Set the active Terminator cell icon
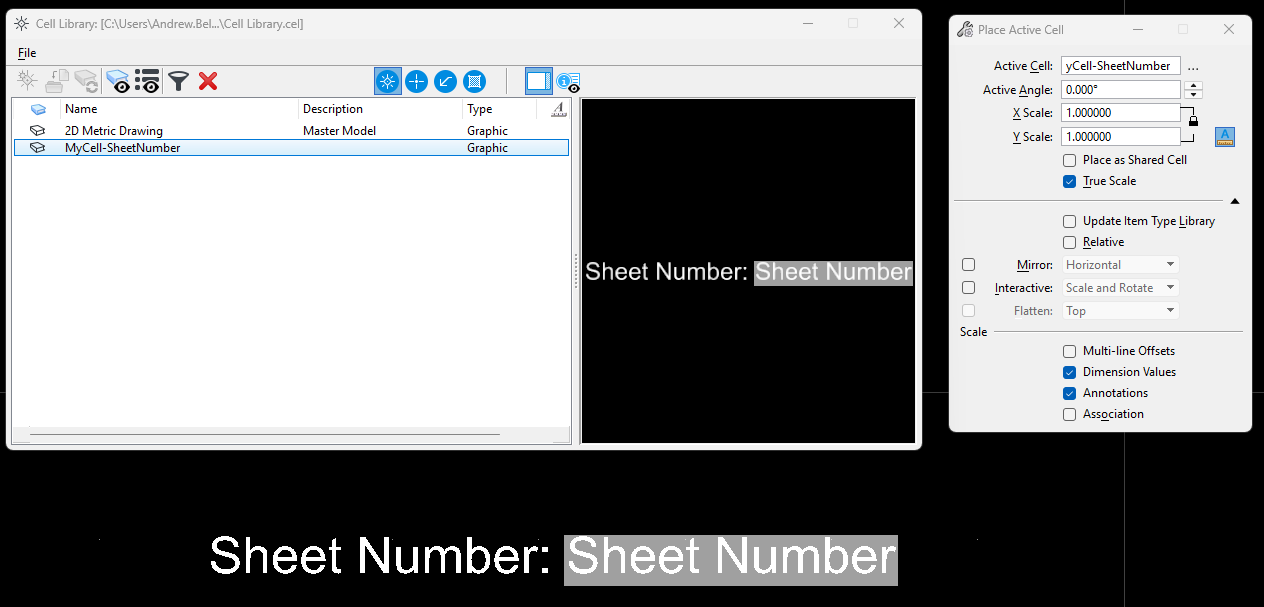Image resolution: width=1264 pixels, height=607 pixels. coord(446,81)
